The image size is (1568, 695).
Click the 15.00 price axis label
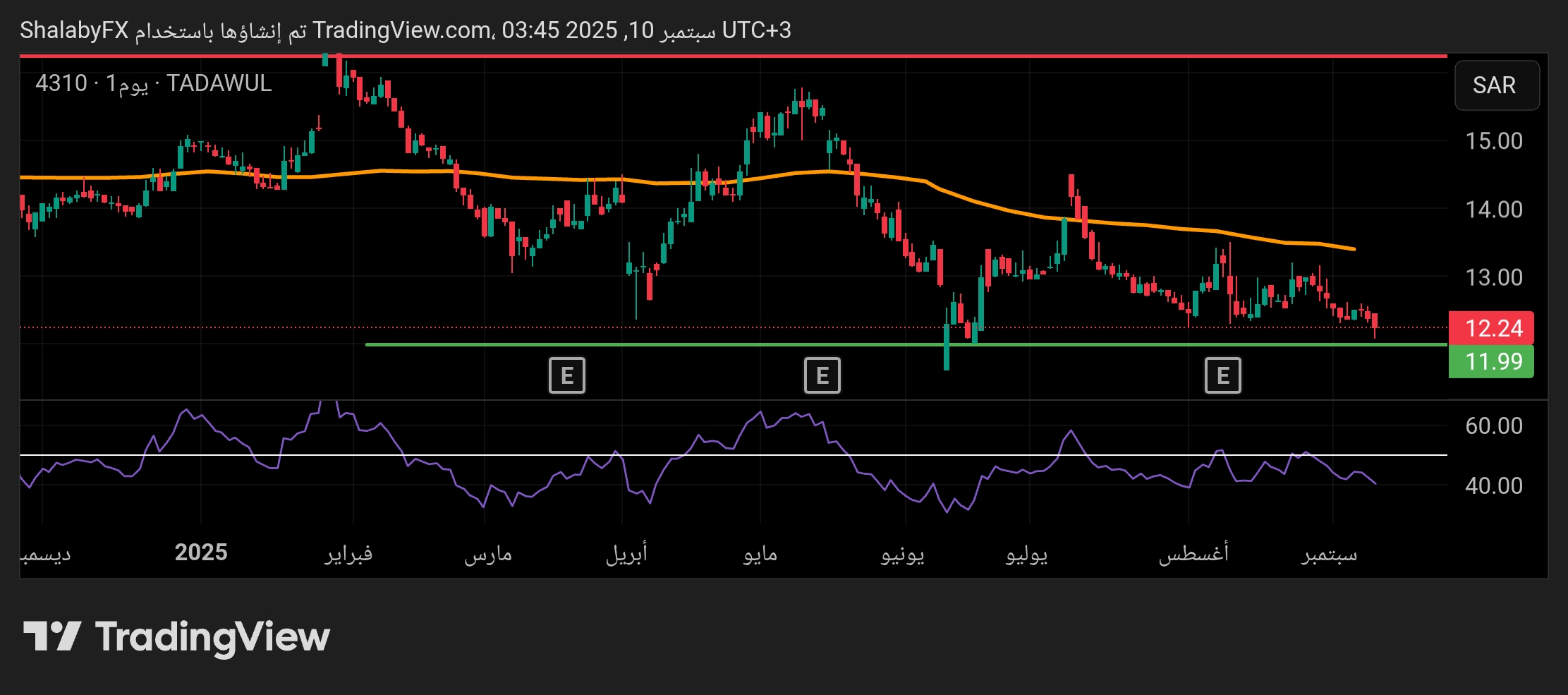pyautogui.click(x=1493, y=141)
